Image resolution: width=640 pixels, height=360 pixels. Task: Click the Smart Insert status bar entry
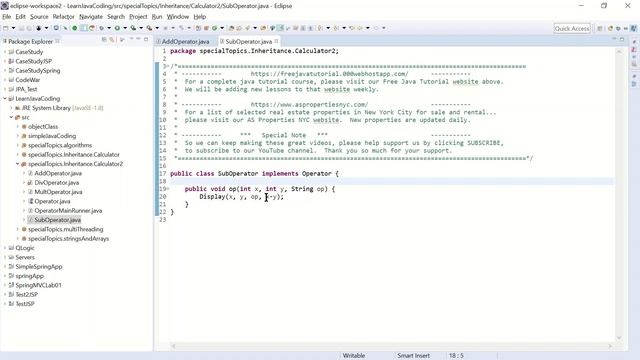[413, 356]
